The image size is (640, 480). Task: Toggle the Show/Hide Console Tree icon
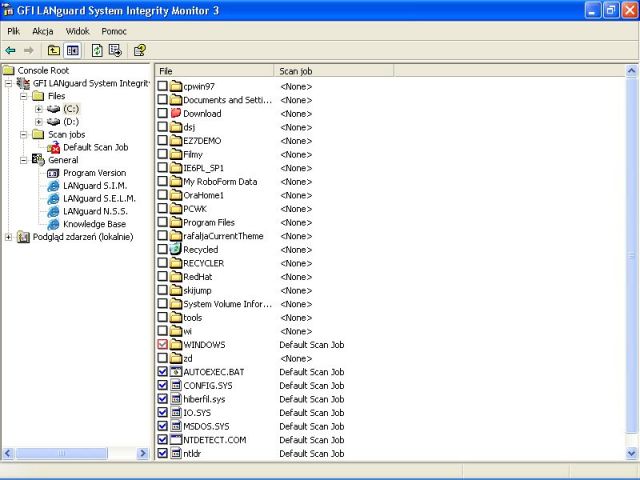coord(73,51)
